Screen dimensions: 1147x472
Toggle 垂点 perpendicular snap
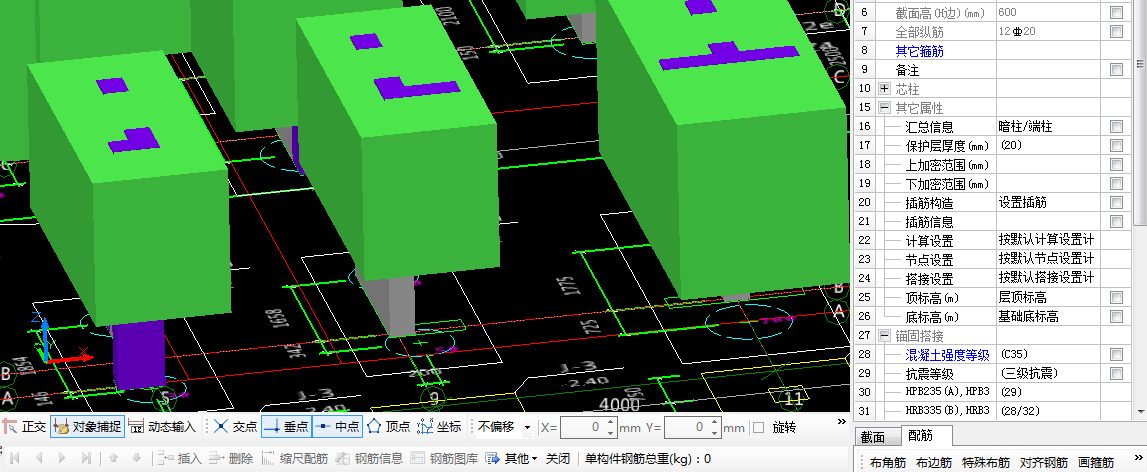coord(286,427)
